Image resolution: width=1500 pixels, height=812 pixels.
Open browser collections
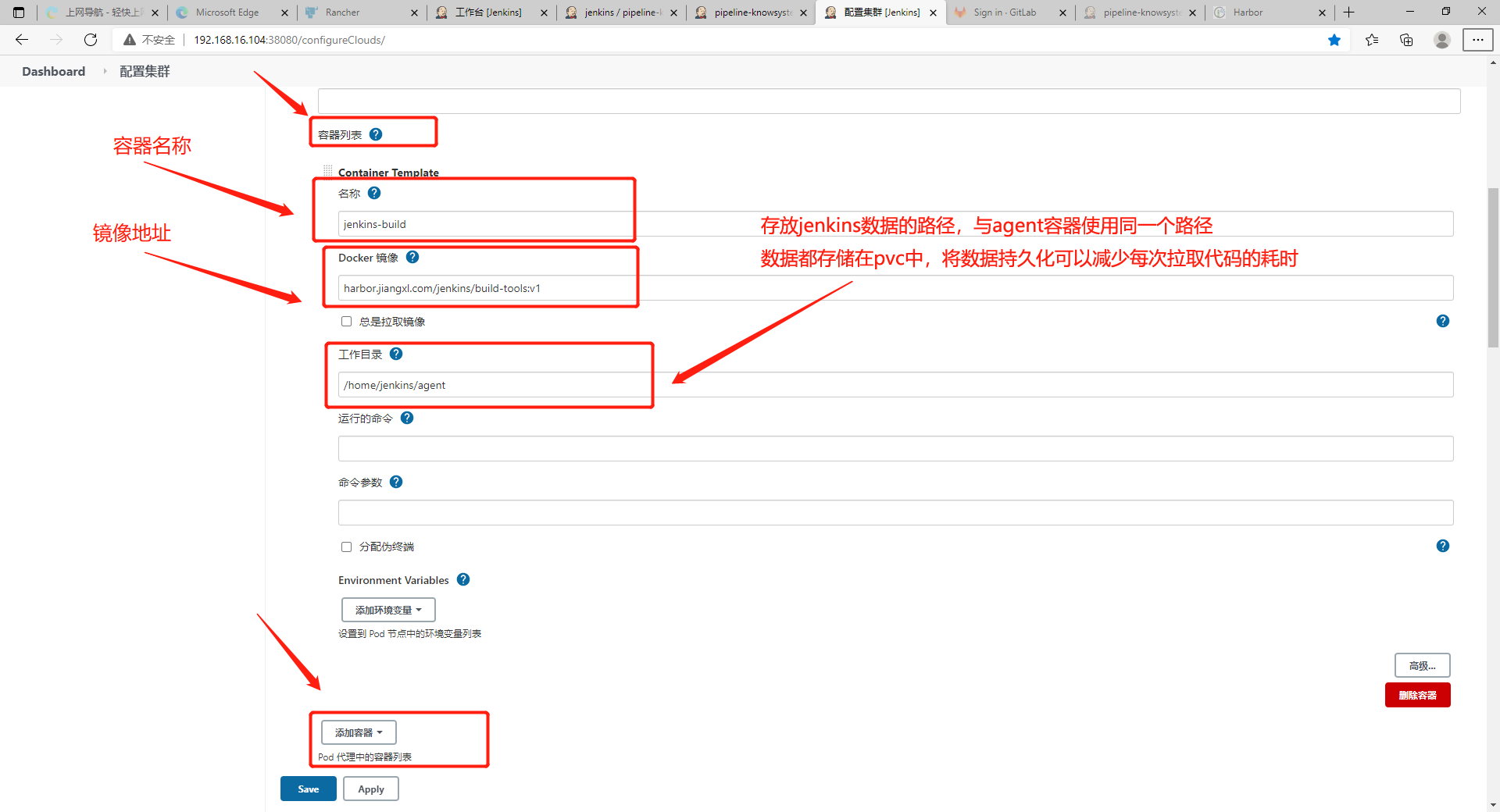1406,40
